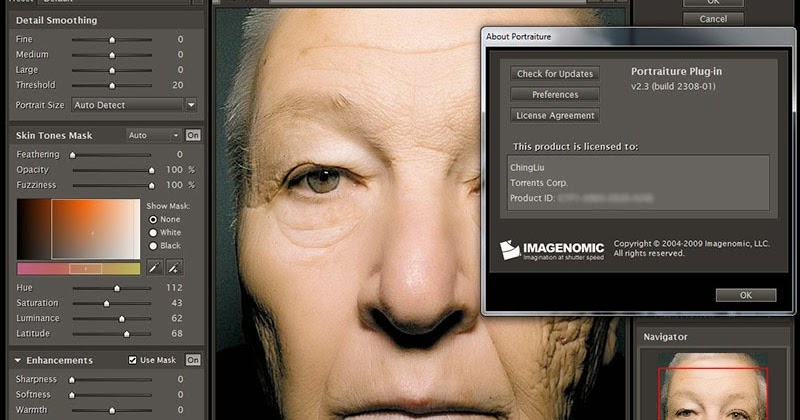View the License Agreement
The height and width of the screenshot is (420, 800).
[x=555, y=115]
